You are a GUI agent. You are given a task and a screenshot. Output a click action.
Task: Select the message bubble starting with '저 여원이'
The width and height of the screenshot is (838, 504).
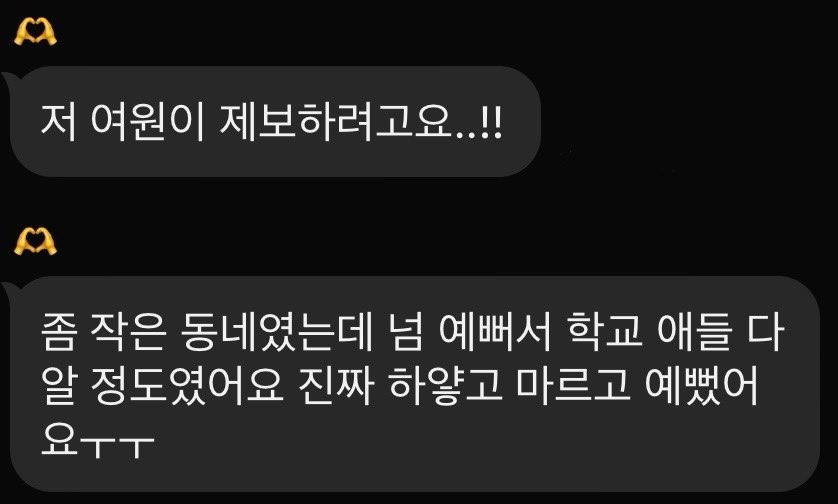pyautogui.click(x=273, y=121)
